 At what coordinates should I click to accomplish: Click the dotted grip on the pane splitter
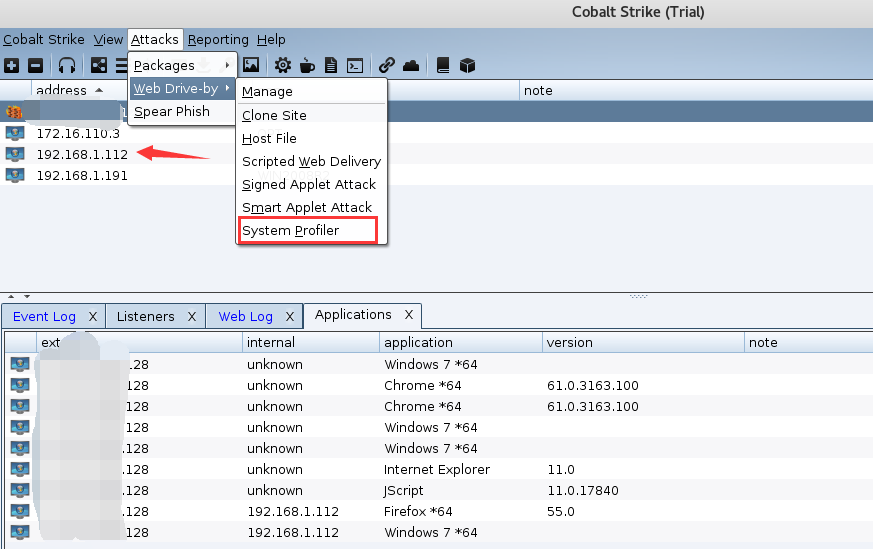[x=639, y=296]
